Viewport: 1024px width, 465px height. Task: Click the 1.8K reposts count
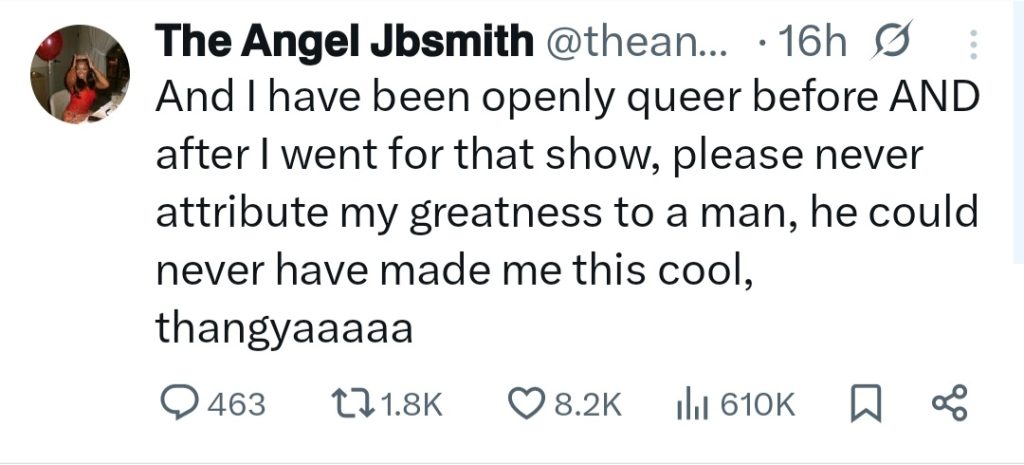click(x=412, y=404)
